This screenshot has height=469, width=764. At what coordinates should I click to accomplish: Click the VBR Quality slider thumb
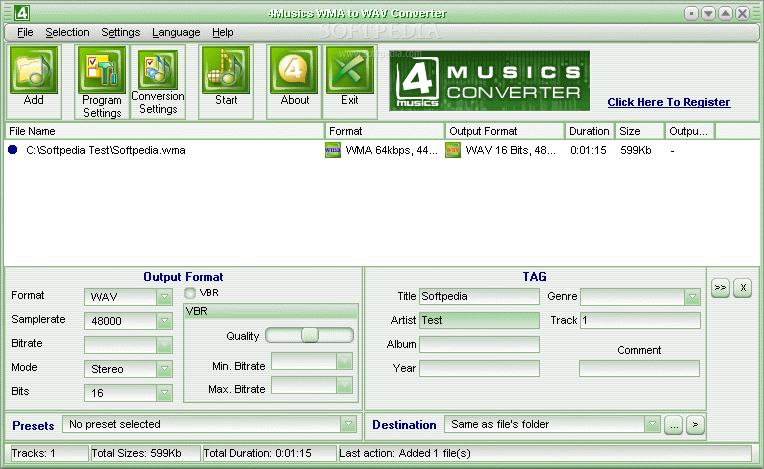[309, 335]
